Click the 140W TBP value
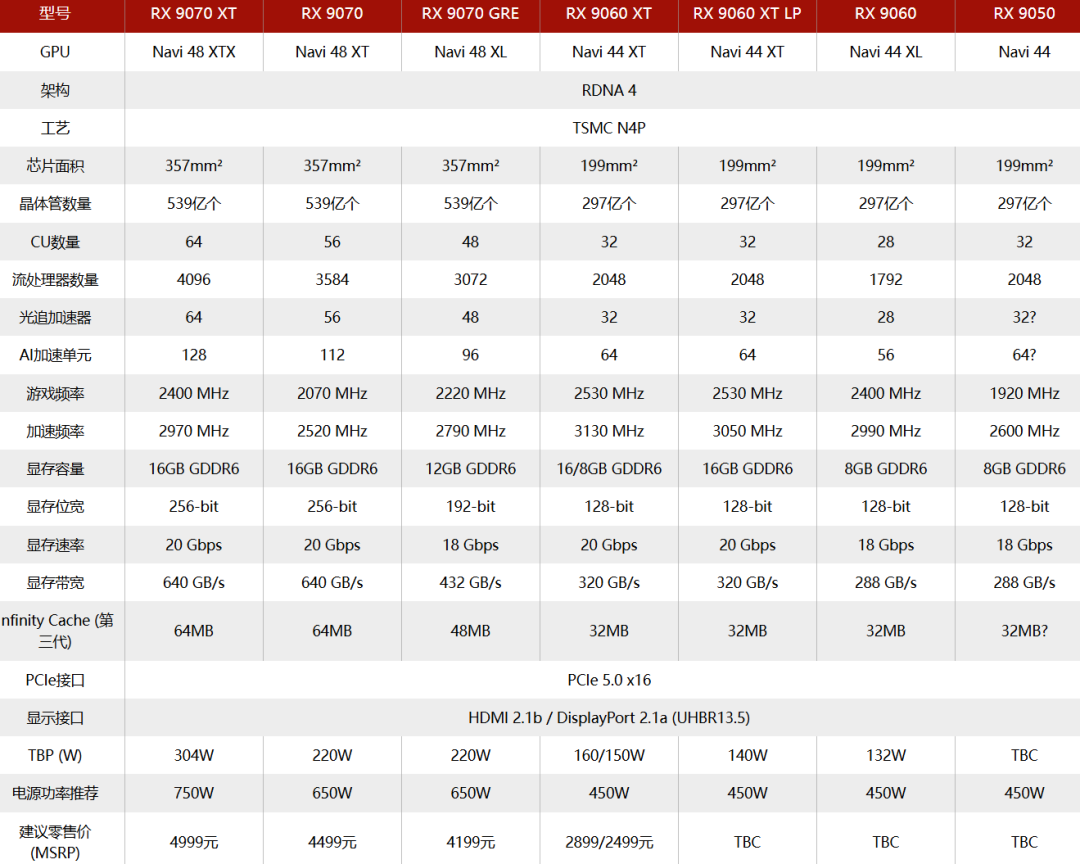1080x864 pixels. 747,756
